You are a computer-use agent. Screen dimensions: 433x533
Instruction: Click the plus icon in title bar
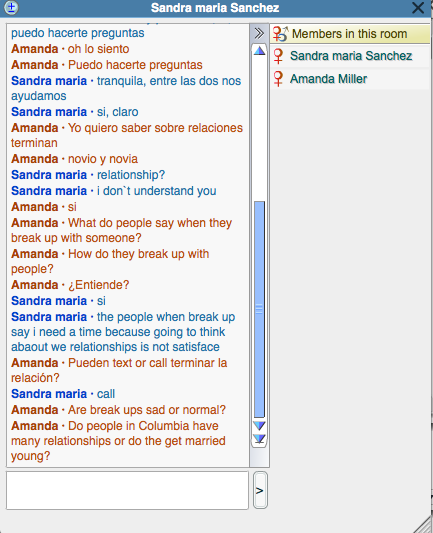(11, 7)
